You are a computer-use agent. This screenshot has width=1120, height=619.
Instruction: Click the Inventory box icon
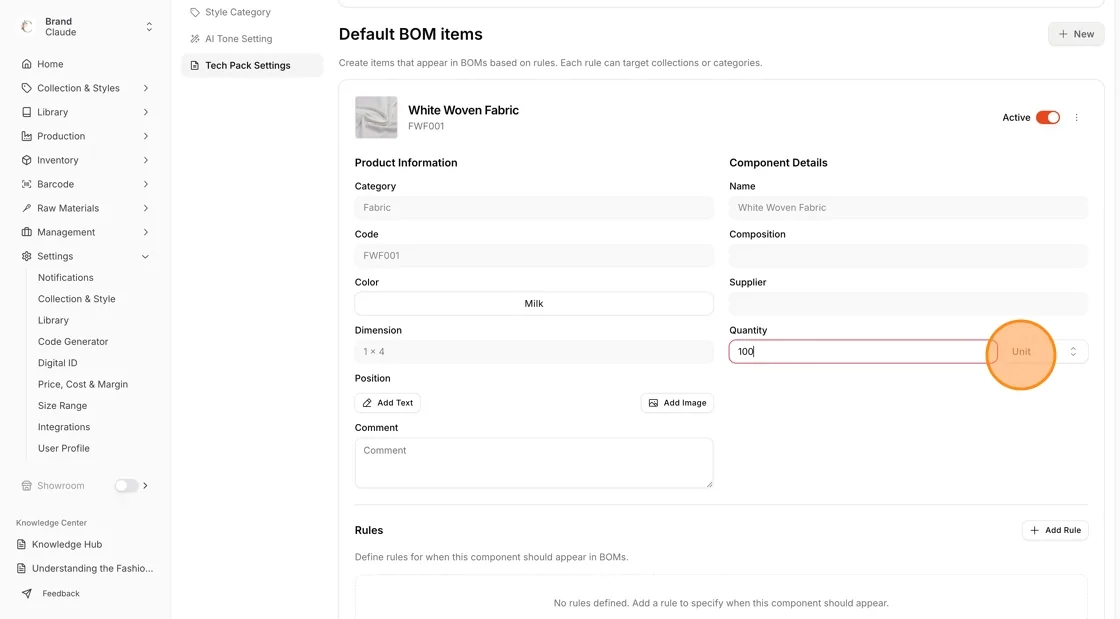tap(26, 160)
